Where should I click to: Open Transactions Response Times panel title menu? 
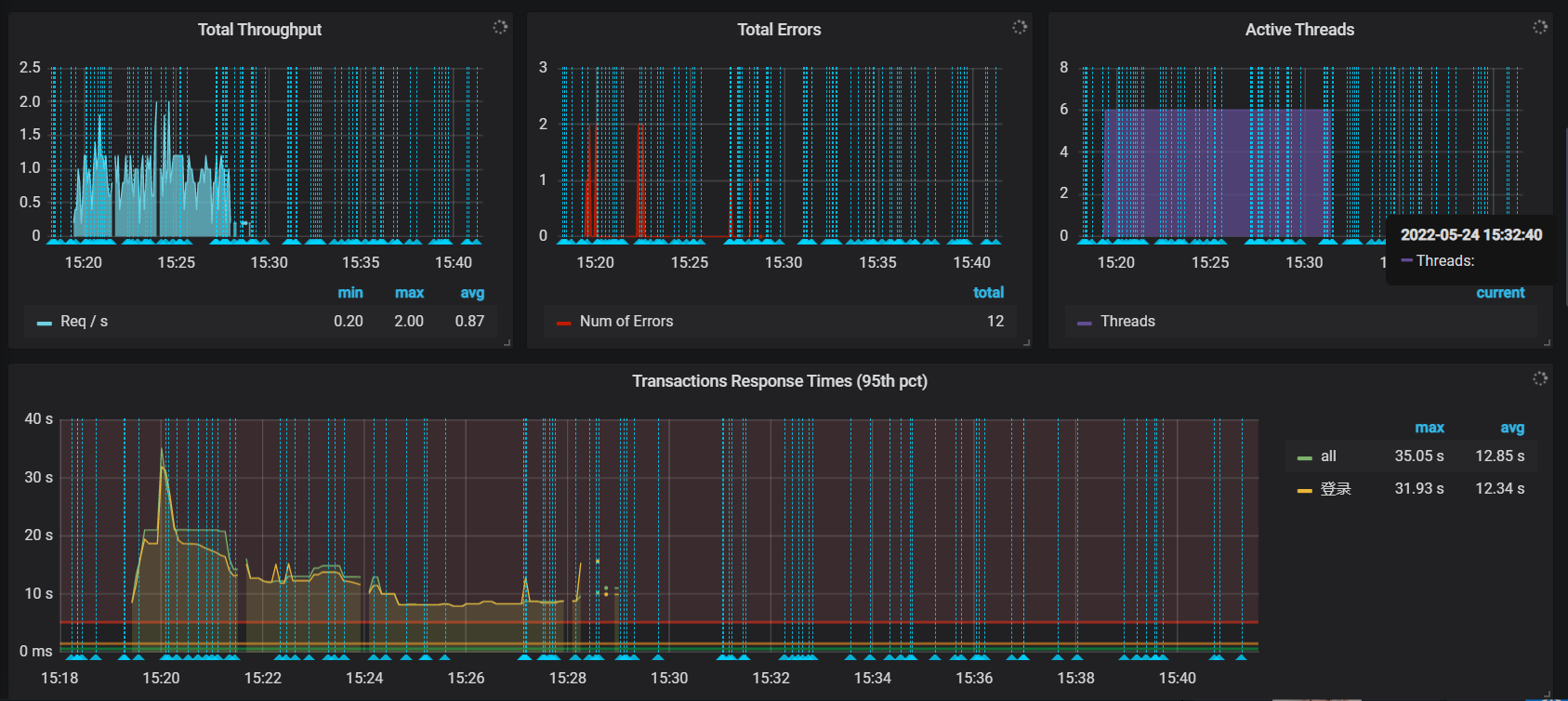pyautogui.click(x=780, y=381)
